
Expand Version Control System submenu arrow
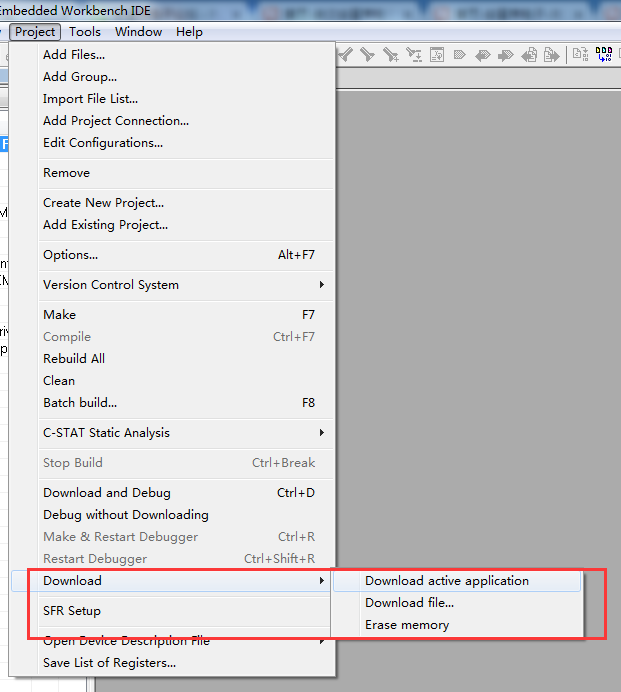[322, 285]
